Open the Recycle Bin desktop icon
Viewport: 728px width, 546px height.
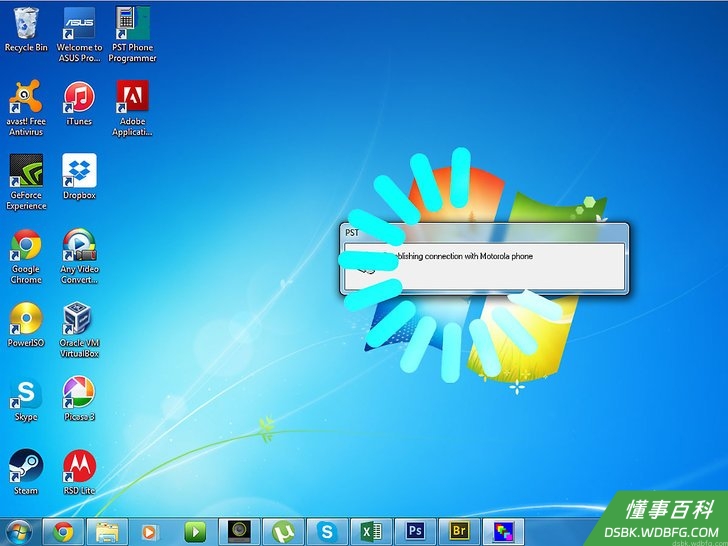(x=26, y=29)
